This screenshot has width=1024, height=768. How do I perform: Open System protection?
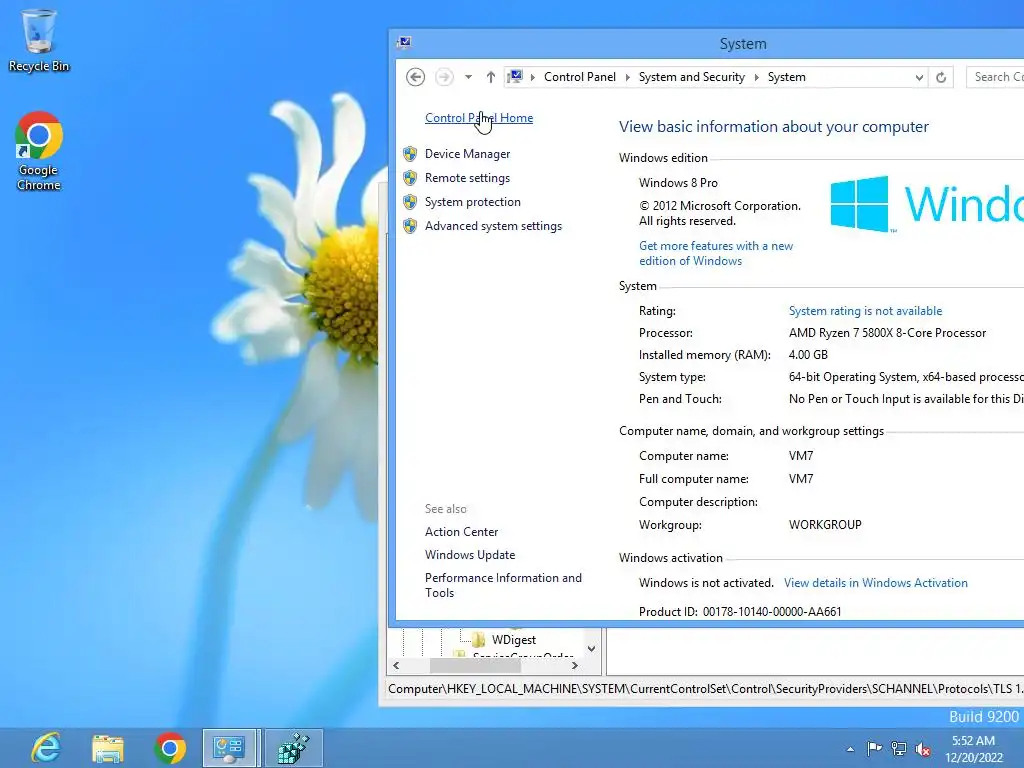click(x=473, y=202)
